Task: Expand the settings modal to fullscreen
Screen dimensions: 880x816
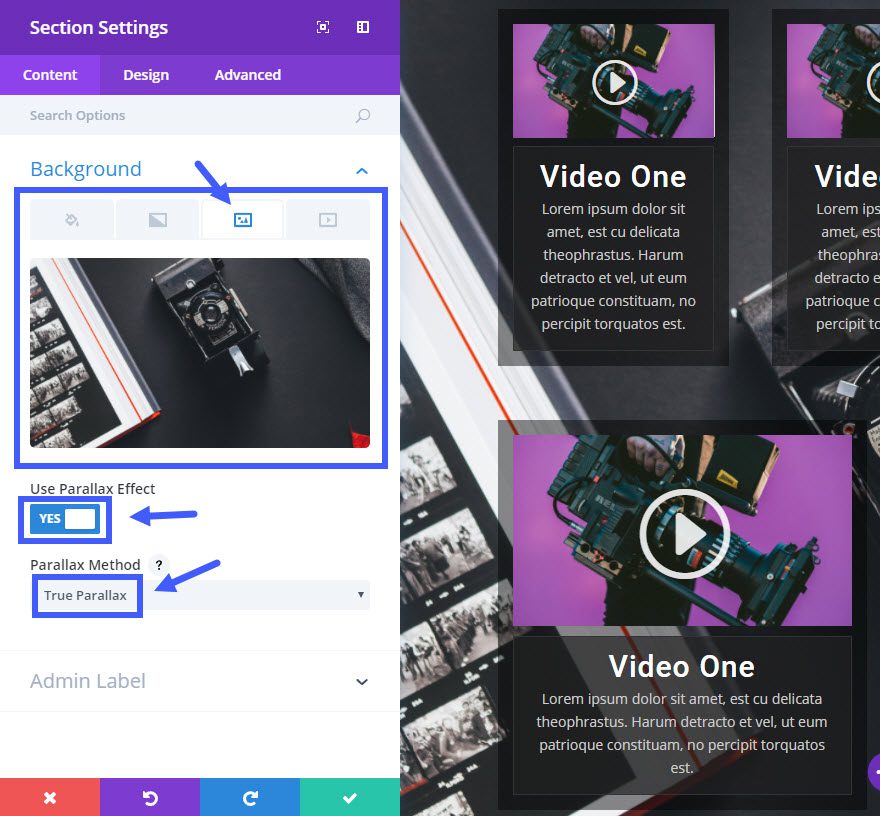Action: 322,27
